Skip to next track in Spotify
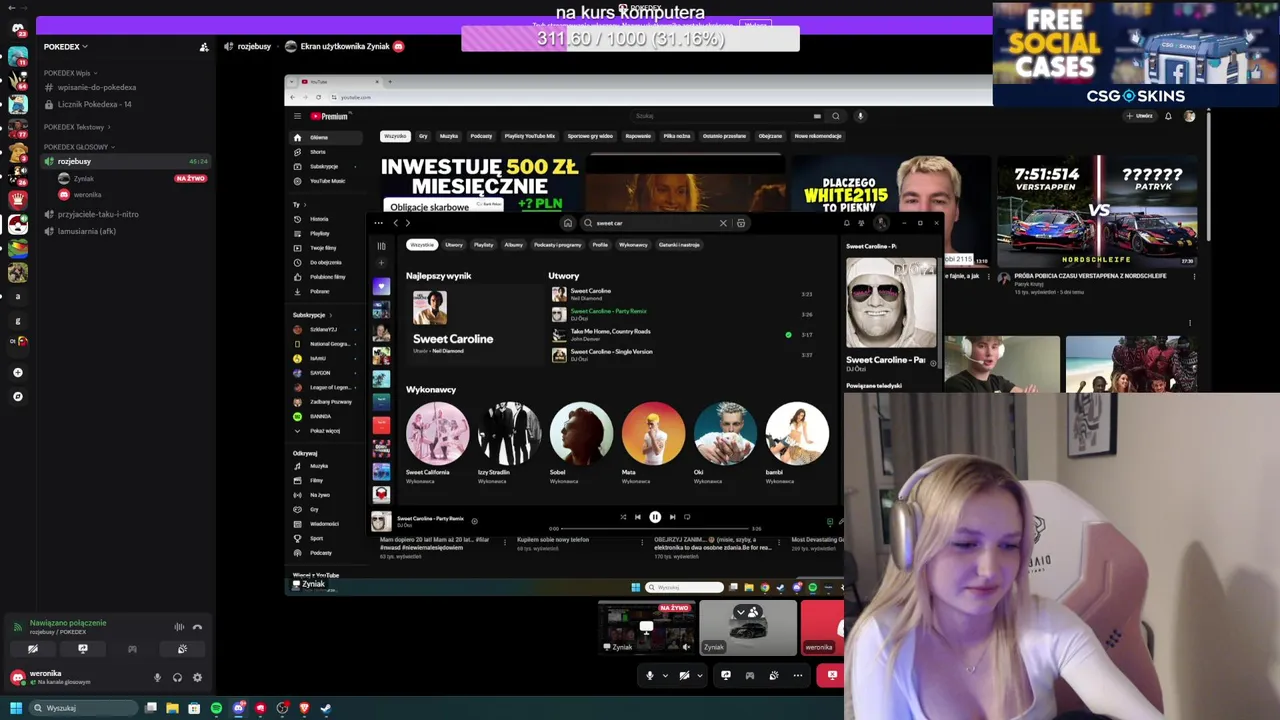The width and height of the screenshot is (1280, 720). pos(672,517)
